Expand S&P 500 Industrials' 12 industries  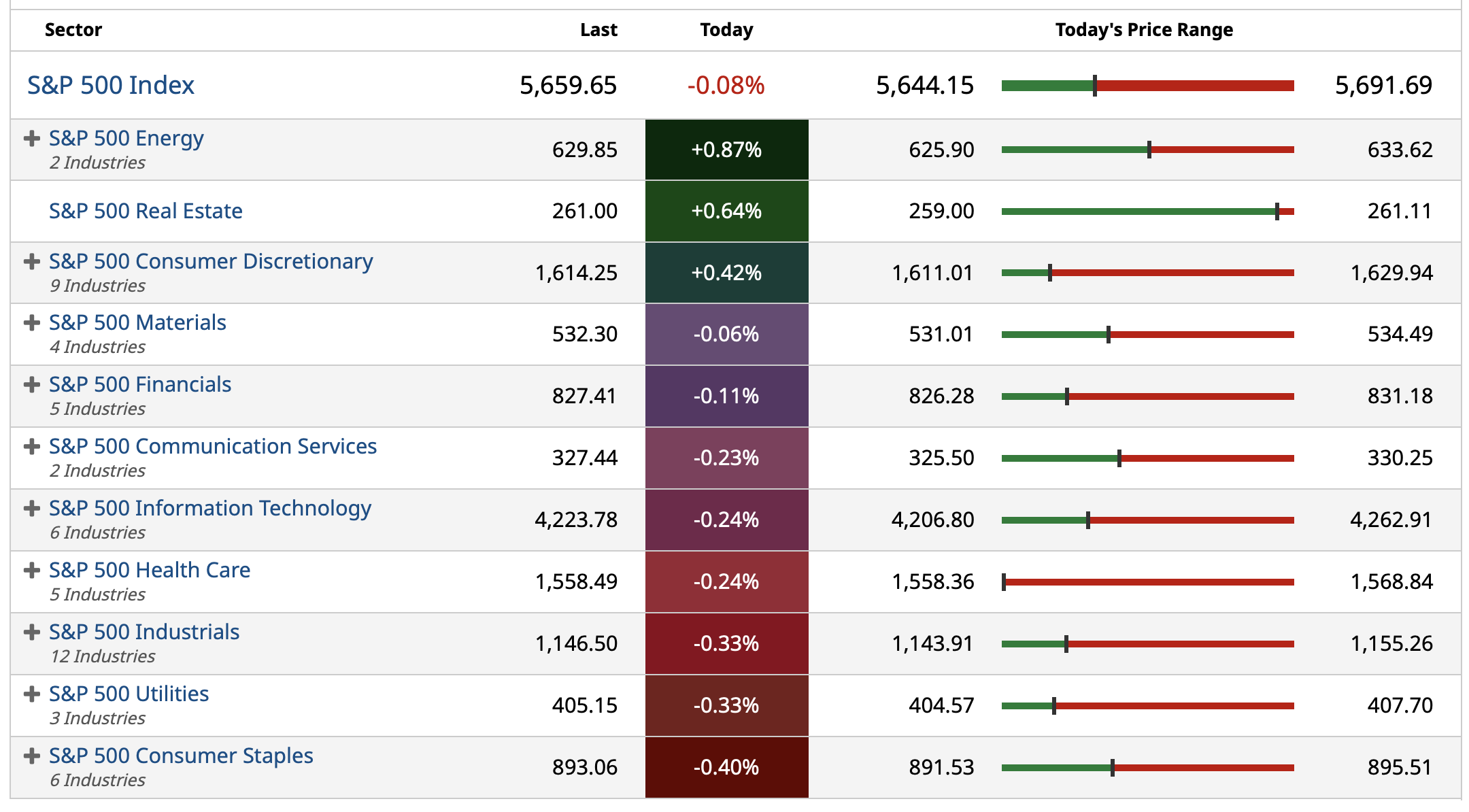tap(31, 632)
